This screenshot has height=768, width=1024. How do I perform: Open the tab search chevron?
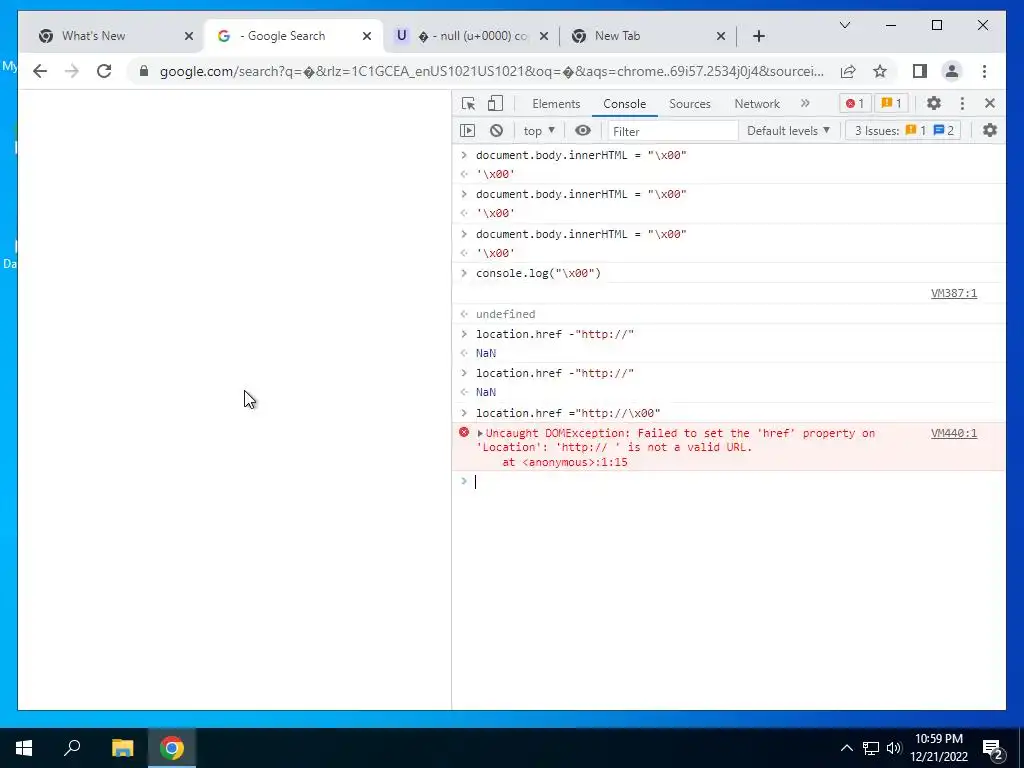click(x=844, y=25)
